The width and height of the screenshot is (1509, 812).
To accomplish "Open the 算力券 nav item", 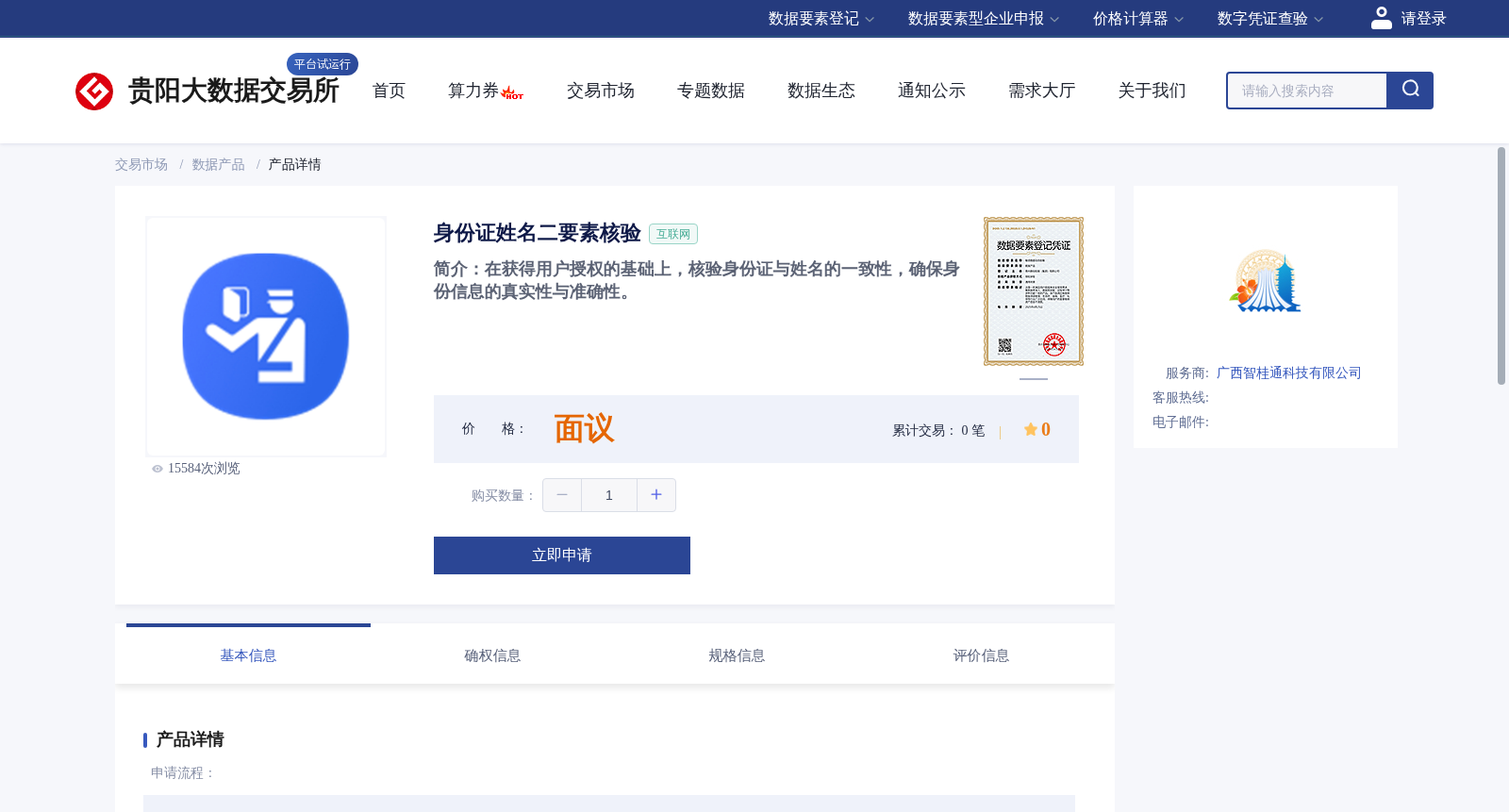I will (x=473, y=91).
